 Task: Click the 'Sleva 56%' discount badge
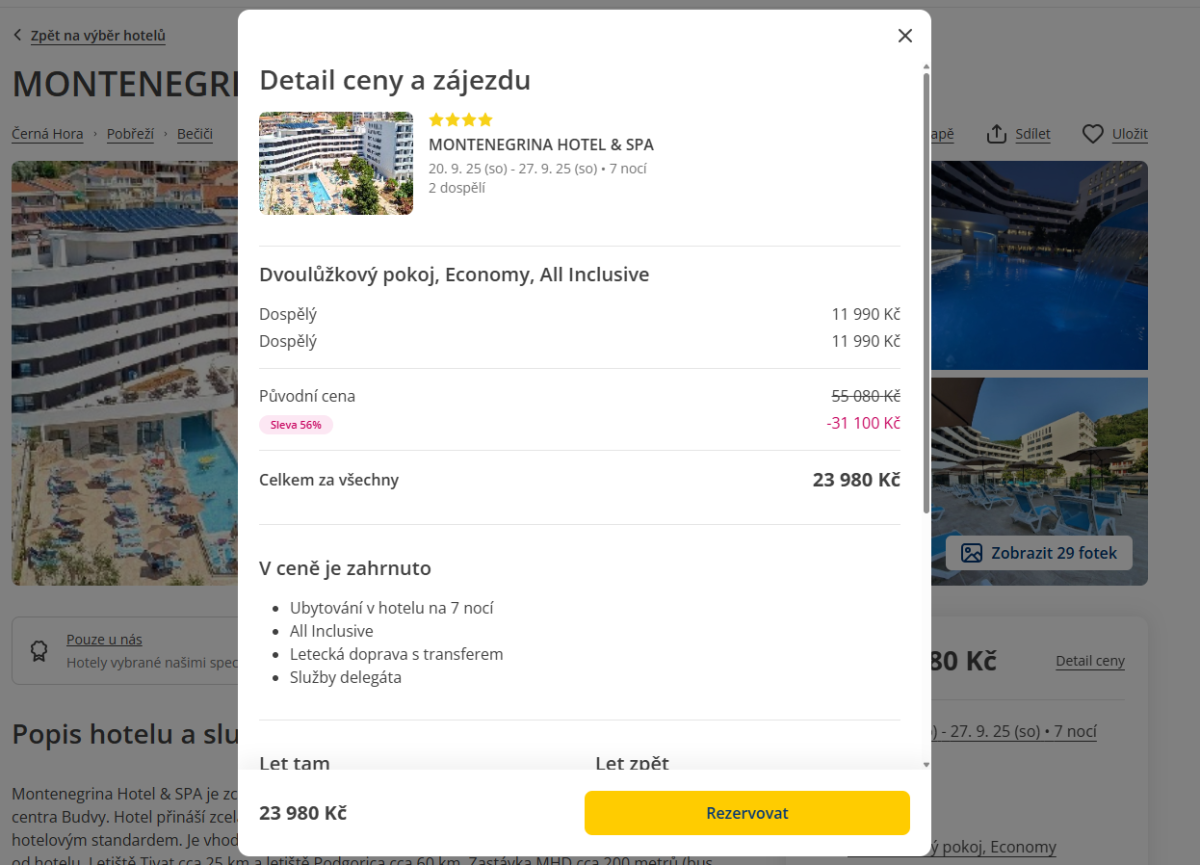click(296, 425)
